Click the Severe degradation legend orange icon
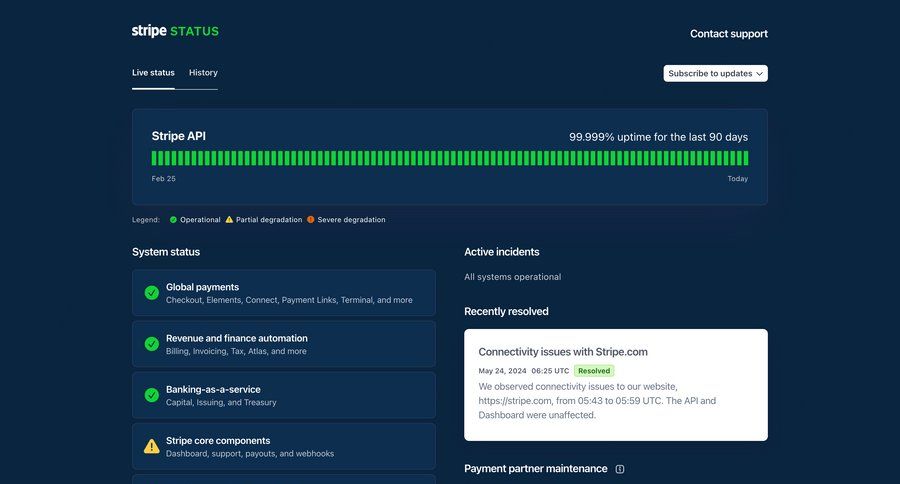Image resolution: width=900 pixels, height=484 pixels. point(311,220)
